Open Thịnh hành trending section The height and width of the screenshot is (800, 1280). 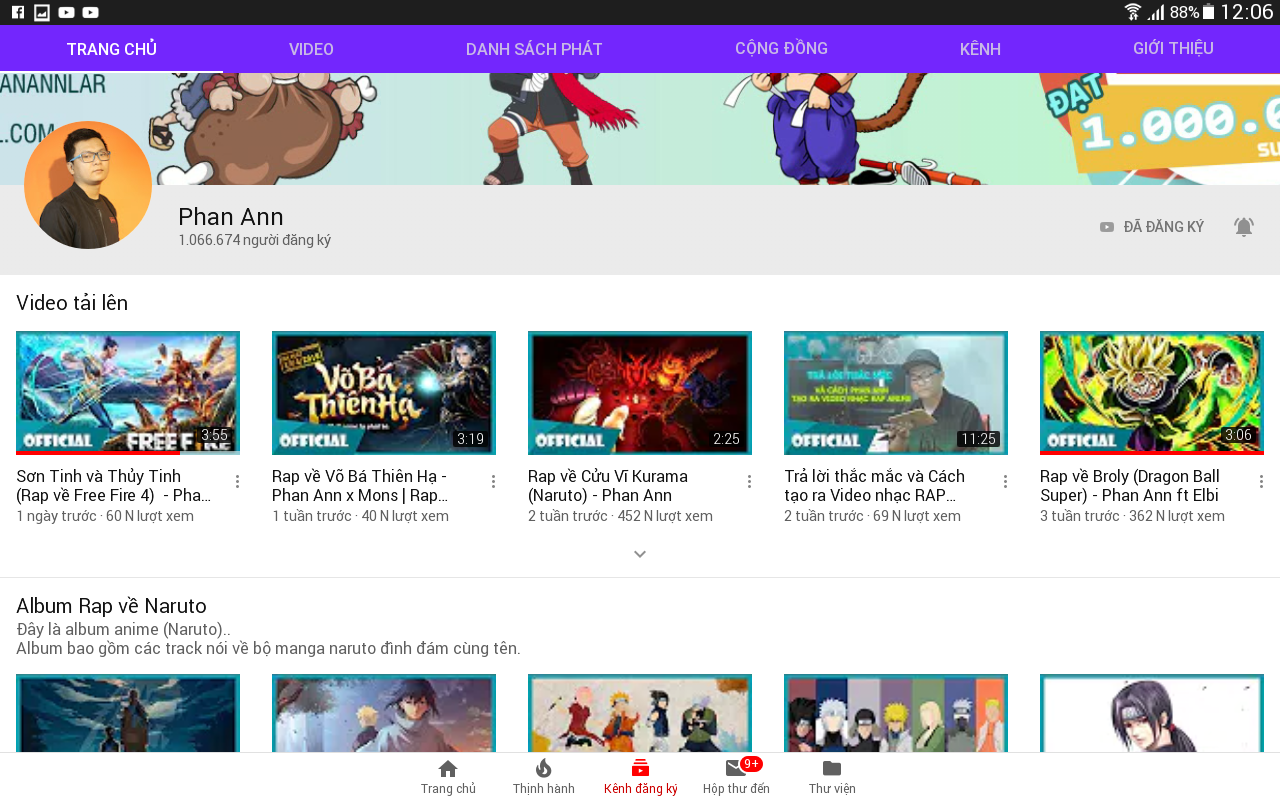pos(544,777)
